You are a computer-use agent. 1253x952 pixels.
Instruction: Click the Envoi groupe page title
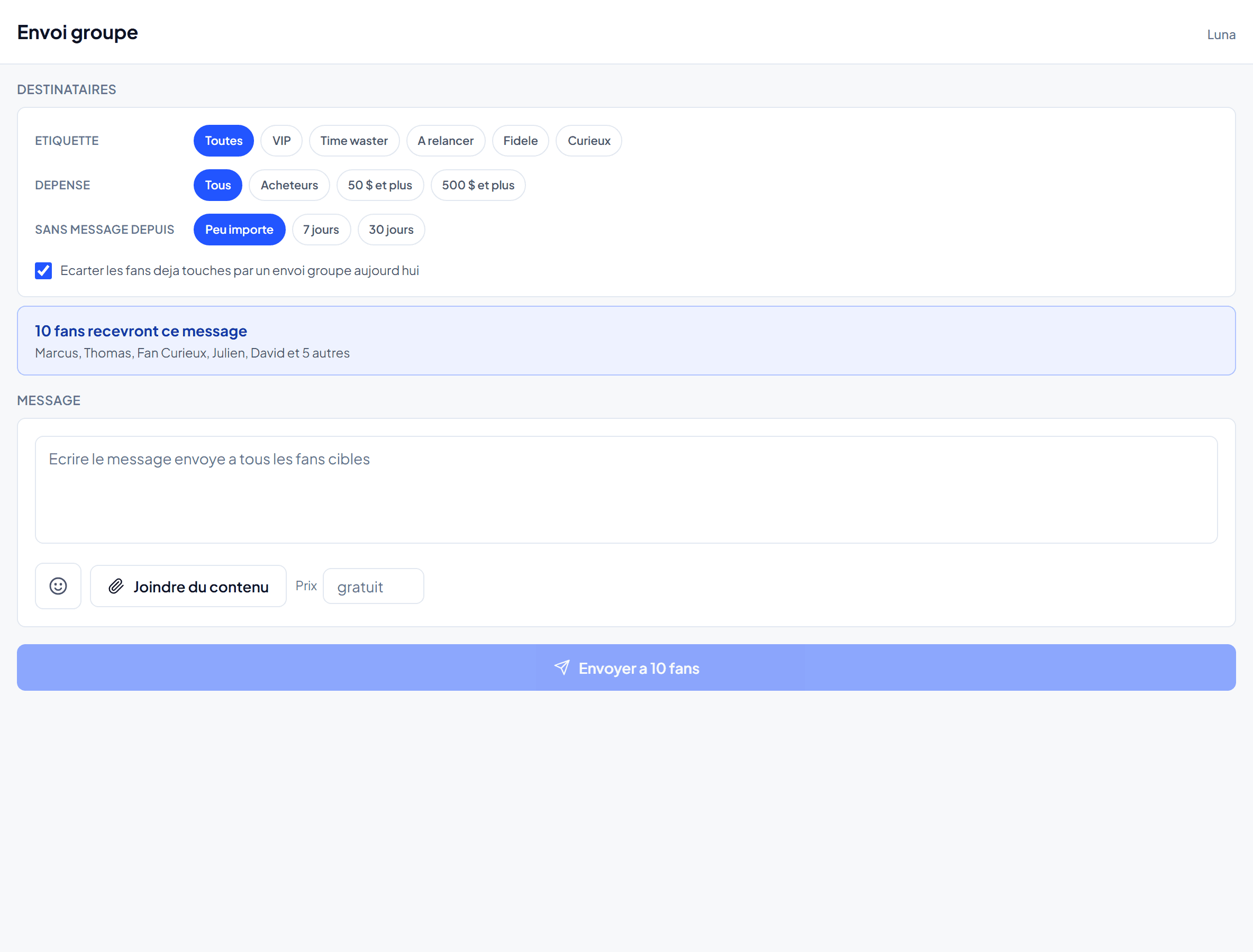tap(77, 32)
